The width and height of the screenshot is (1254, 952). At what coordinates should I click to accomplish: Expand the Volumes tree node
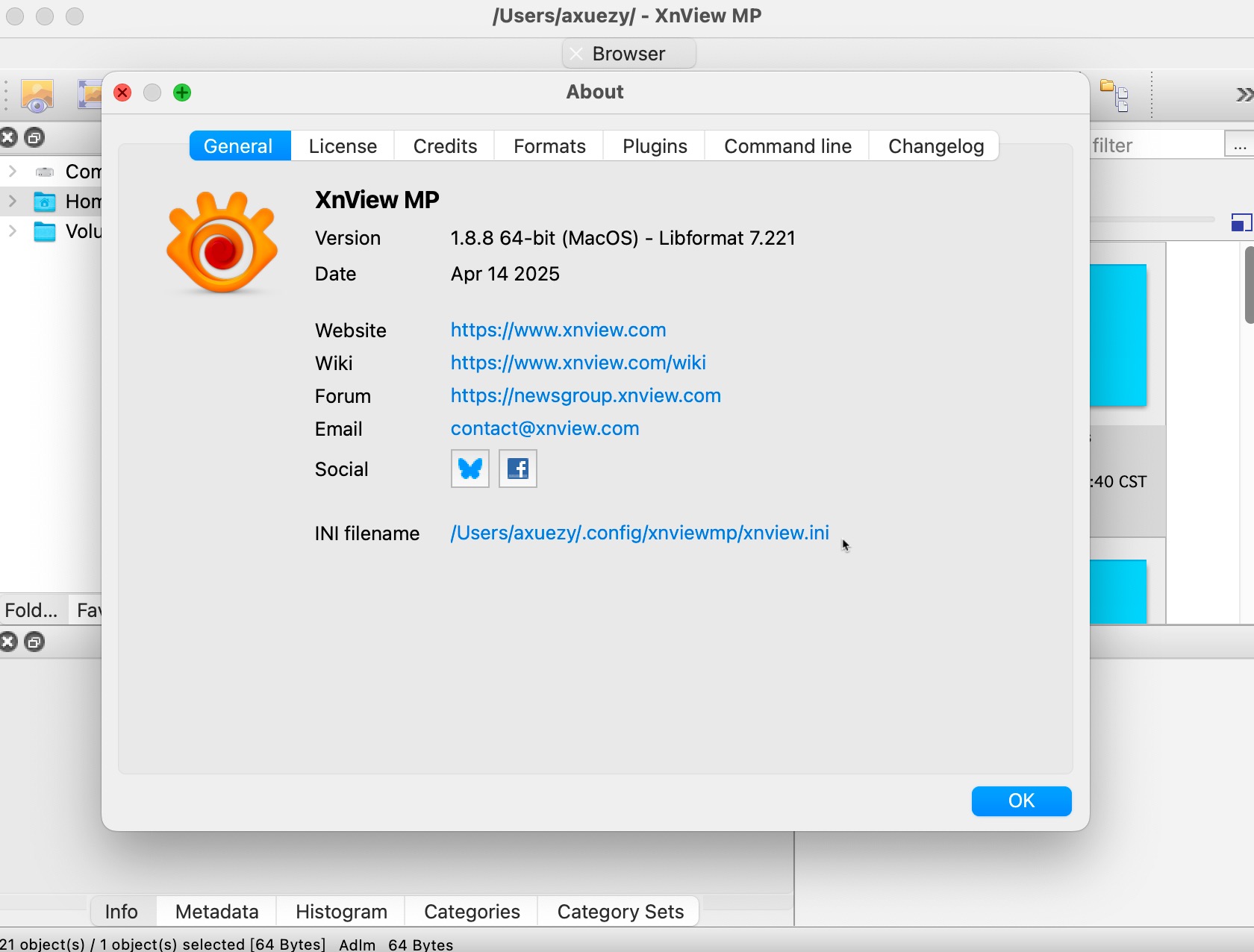click(13, 231)
